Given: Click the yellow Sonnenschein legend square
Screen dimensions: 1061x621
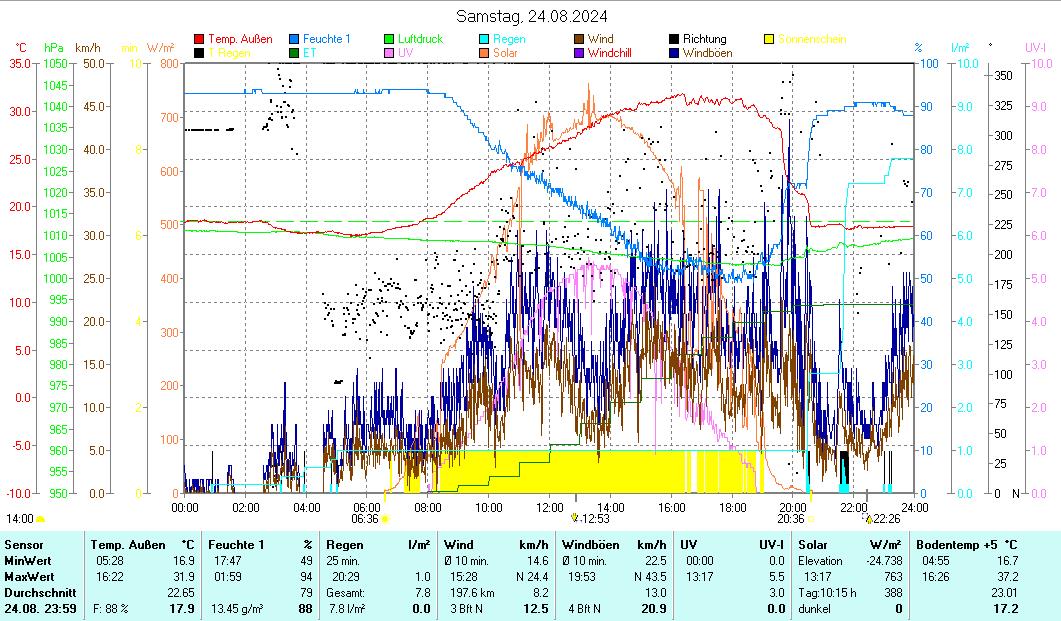Looking at the screenshot, I should tap(769, 39).
